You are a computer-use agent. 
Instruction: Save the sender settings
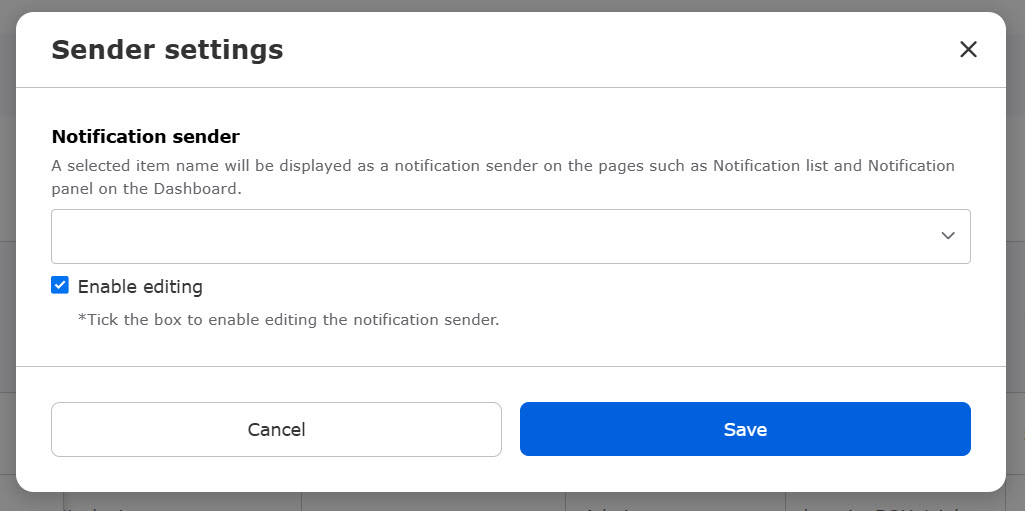[745, 429]
